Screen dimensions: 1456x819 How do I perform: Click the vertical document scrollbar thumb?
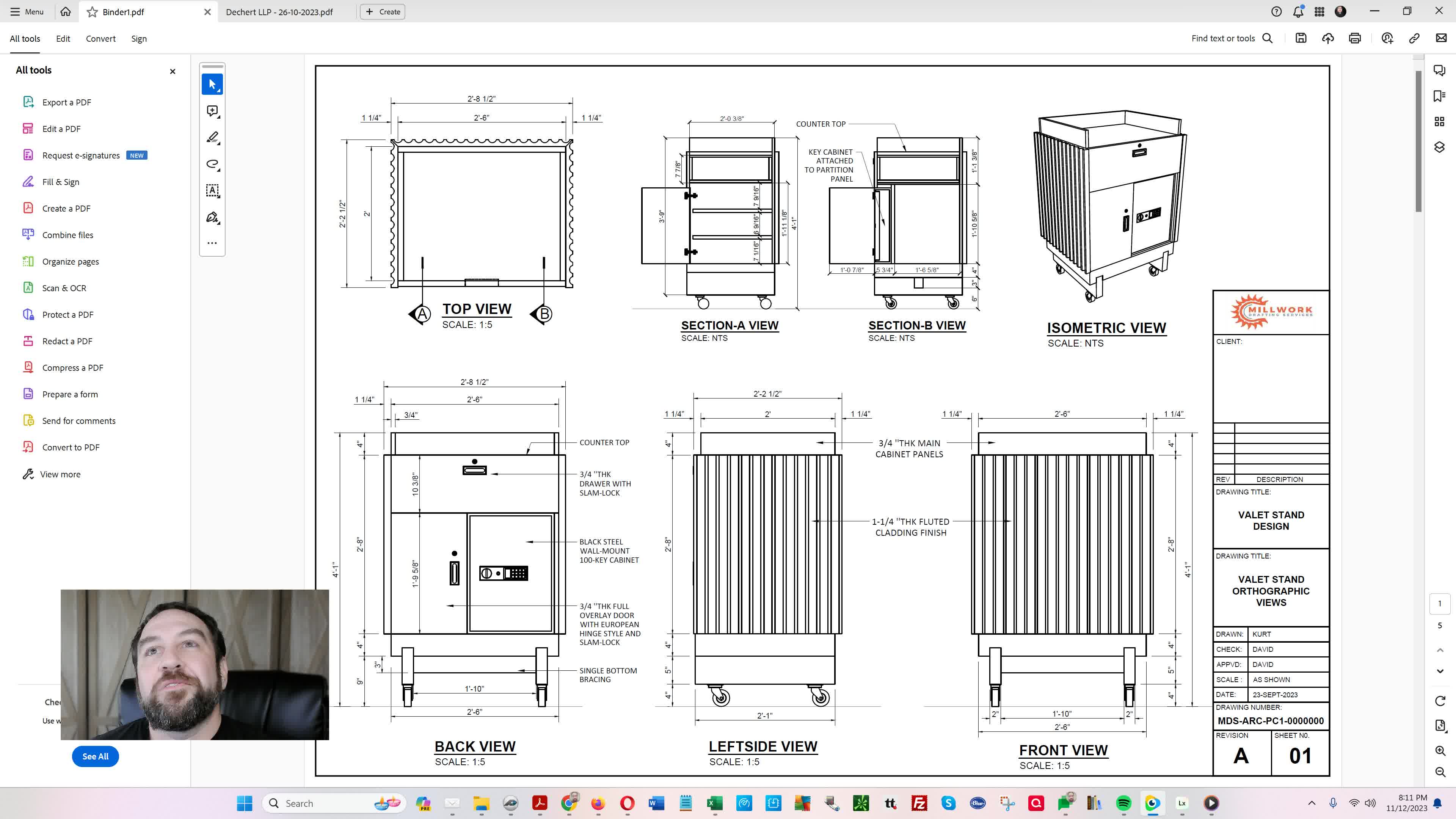(1418, 141)
